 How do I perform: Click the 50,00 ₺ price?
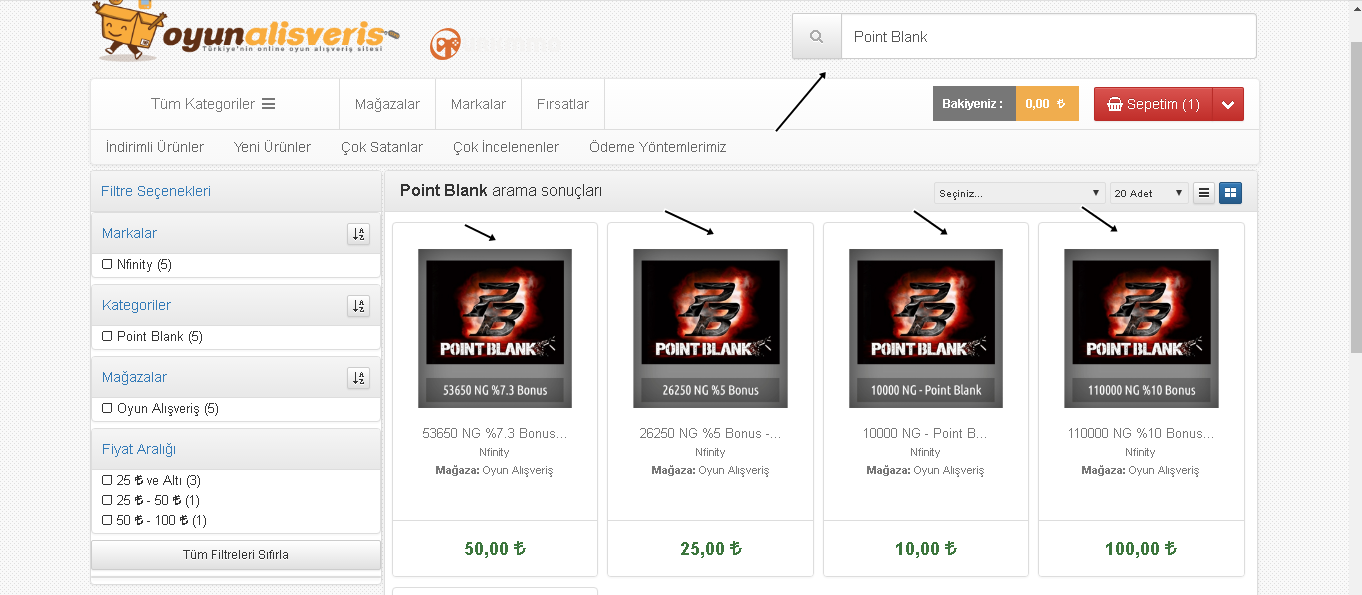[495, 549]
